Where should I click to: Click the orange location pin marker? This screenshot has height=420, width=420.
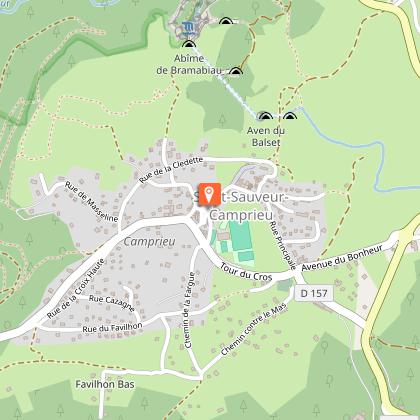pos(209,194)
